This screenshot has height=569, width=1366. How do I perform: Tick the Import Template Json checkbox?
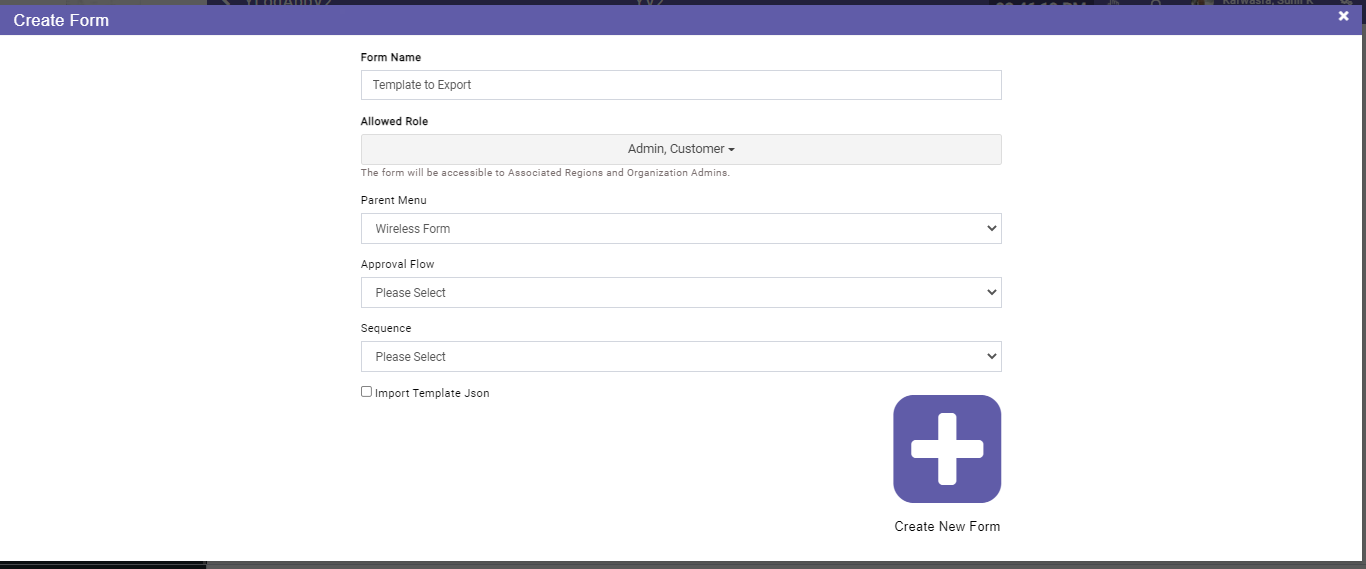[x=366, y=392]
